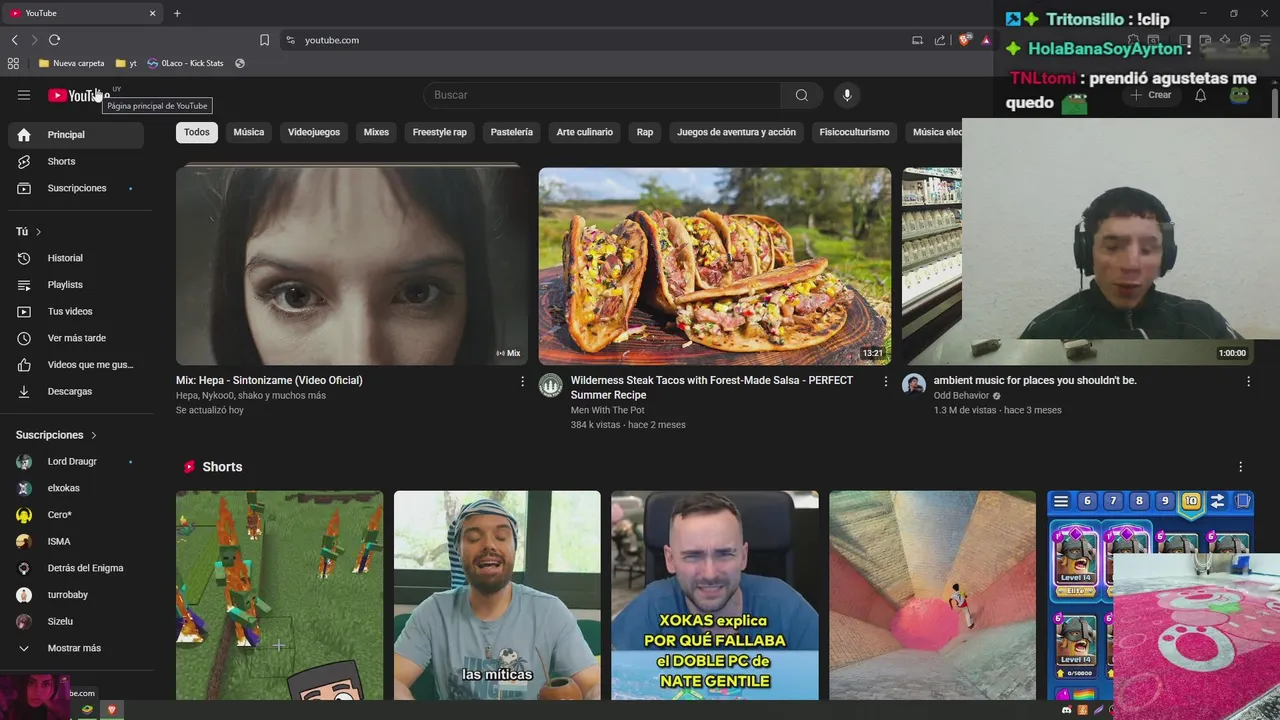Select the Pastelería filter chip
The image size is (1280, 720).
click(512, 132)
